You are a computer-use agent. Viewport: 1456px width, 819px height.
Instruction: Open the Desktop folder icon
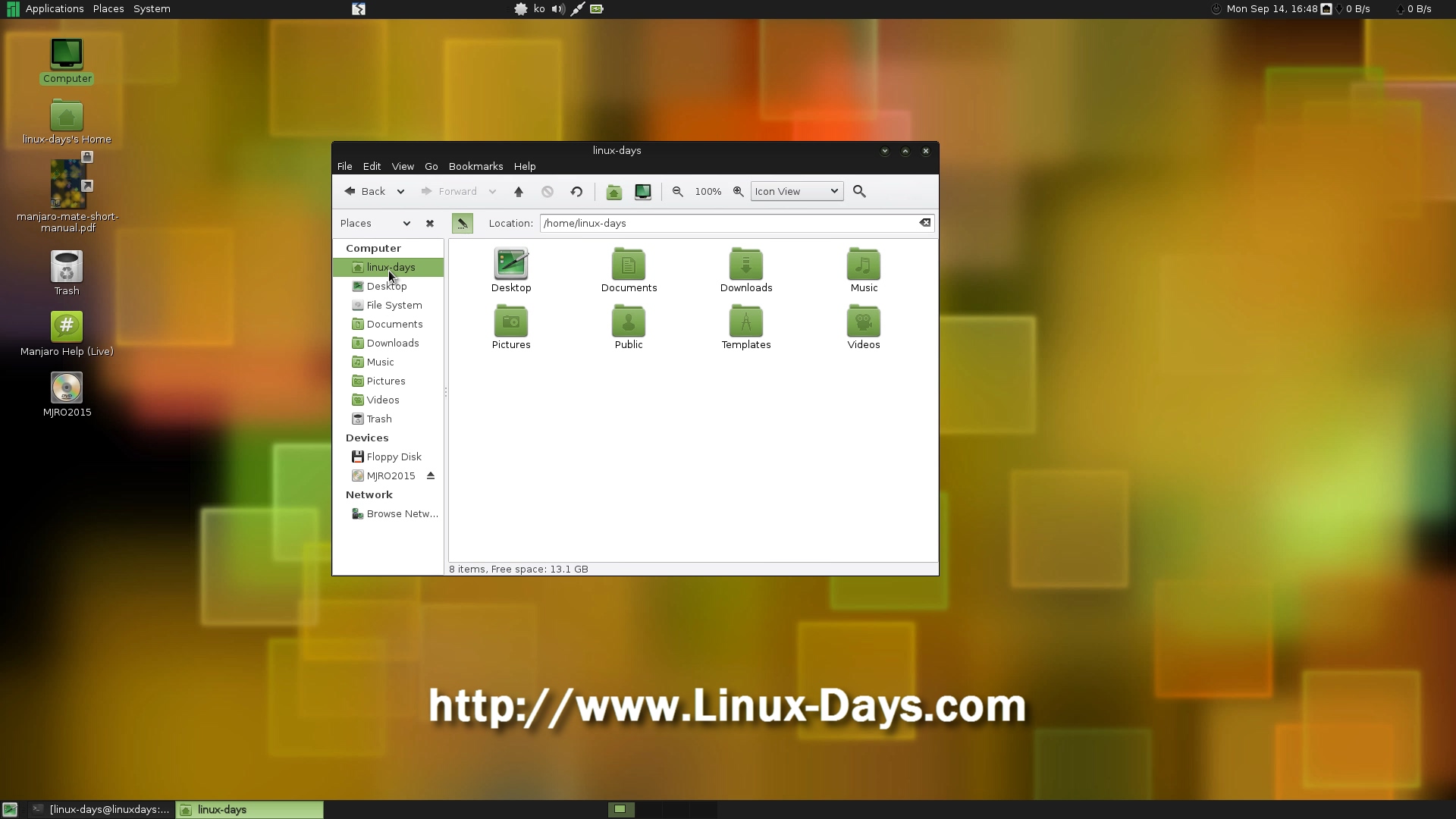coord(511,270)
